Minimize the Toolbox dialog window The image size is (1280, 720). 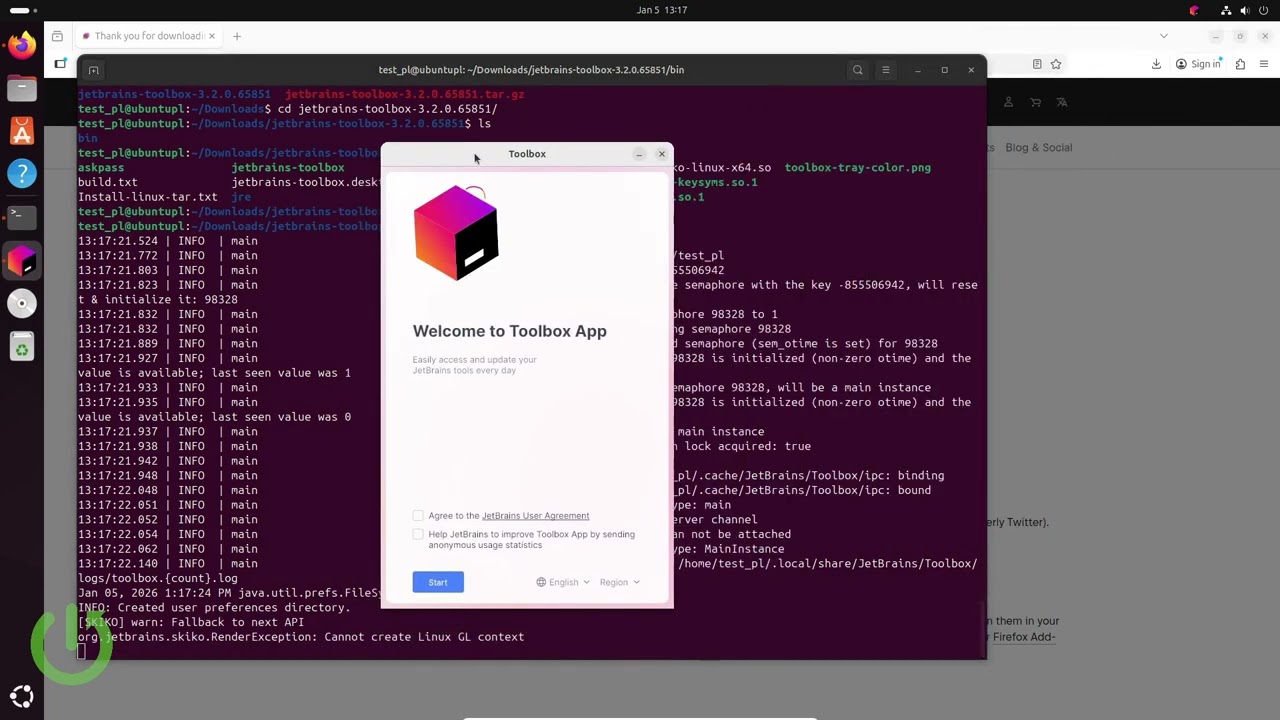point(639,154)
